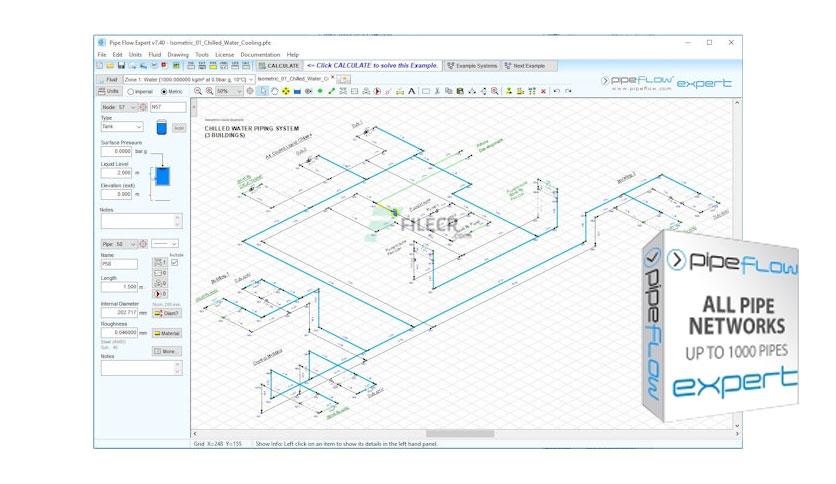Click the zoom-selected-area magnifier icon
Viewport: 836px width, 484px height.
(495, 91)
